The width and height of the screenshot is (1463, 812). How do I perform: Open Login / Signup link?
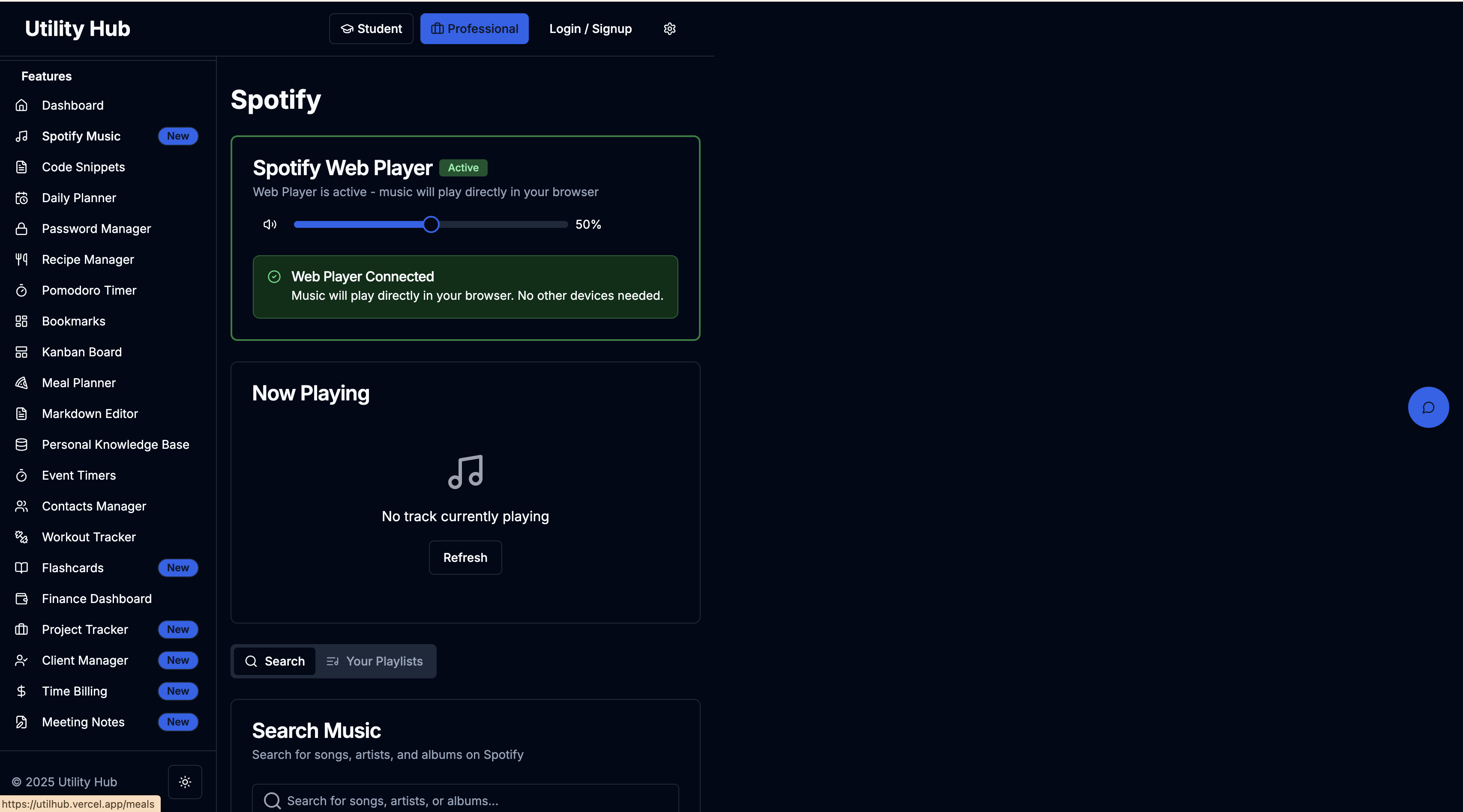click(590, 29)
